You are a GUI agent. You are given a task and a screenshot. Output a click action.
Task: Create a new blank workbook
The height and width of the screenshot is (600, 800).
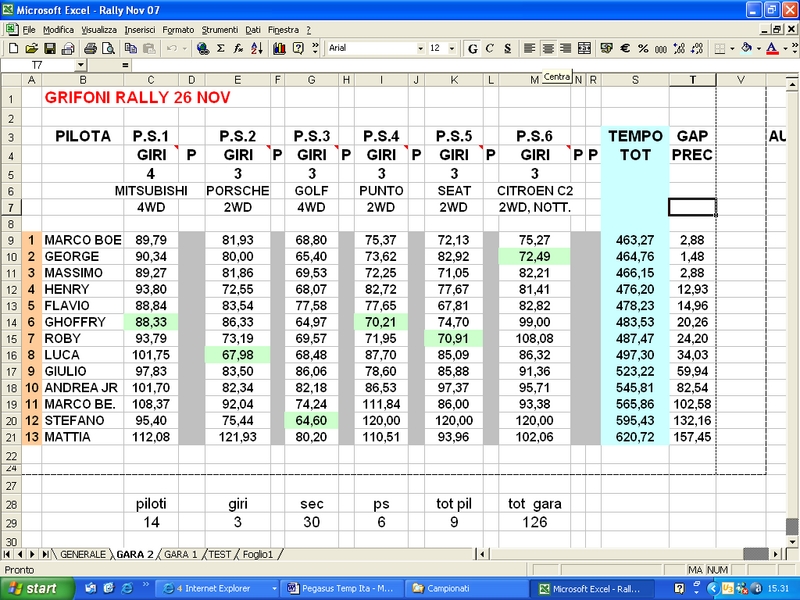(14, 48)
